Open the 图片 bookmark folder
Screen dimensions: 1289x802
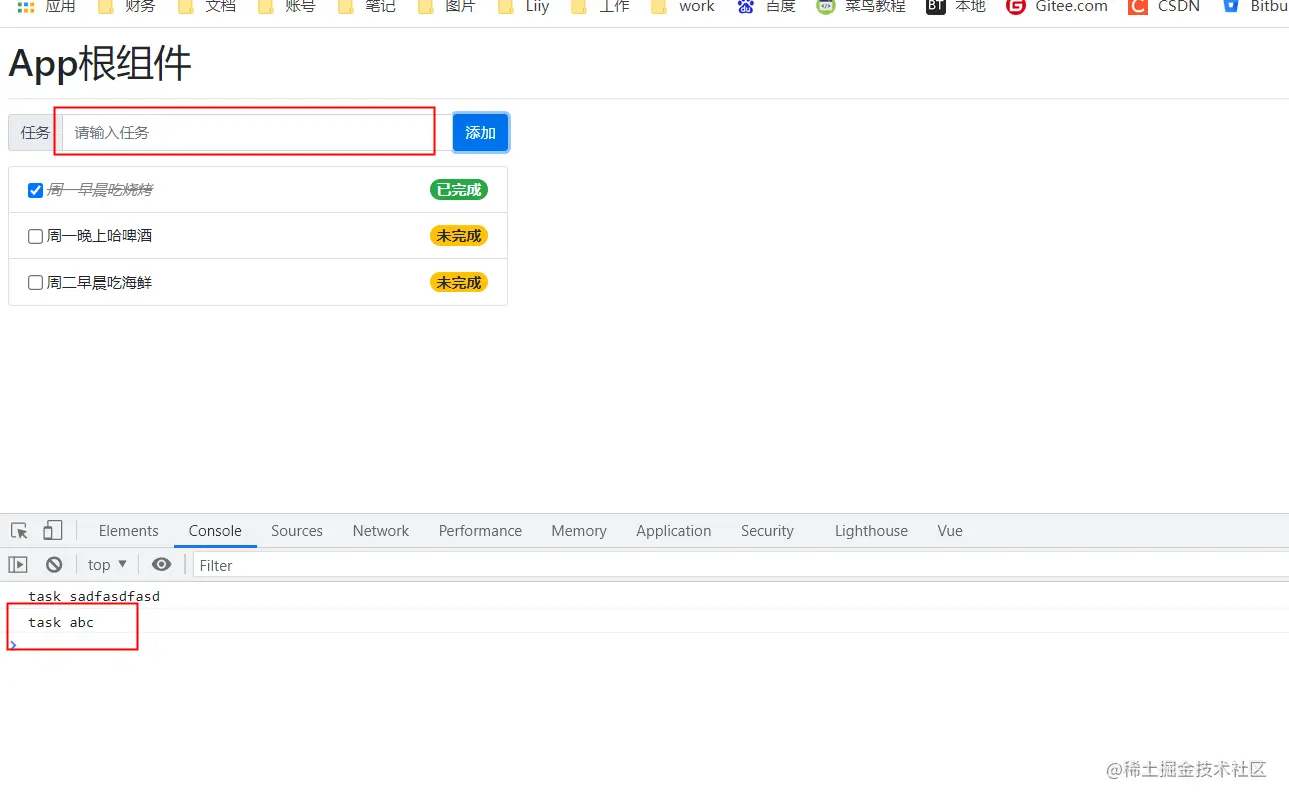pyautogui.click(x=447, y=7)
